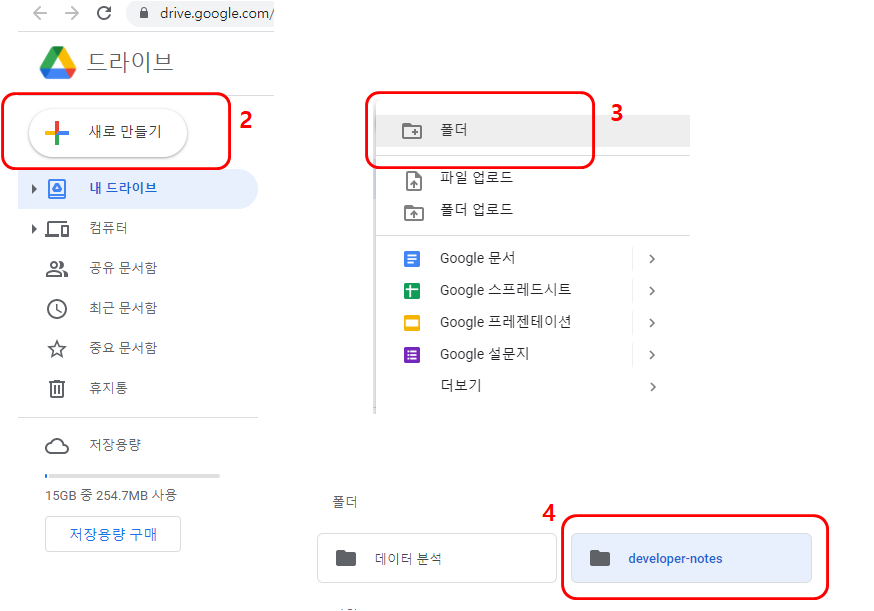The height and width of the screenshot is (611, 874).
Task: Select the 데이터 분석 folder
Action: tap(437, 558)
